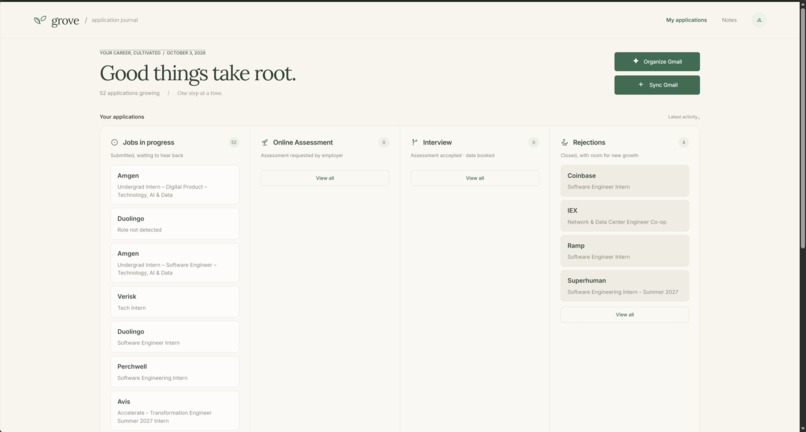
Task: Open the Verisk Tech Intern card
Action: click(x=175, y=302)
